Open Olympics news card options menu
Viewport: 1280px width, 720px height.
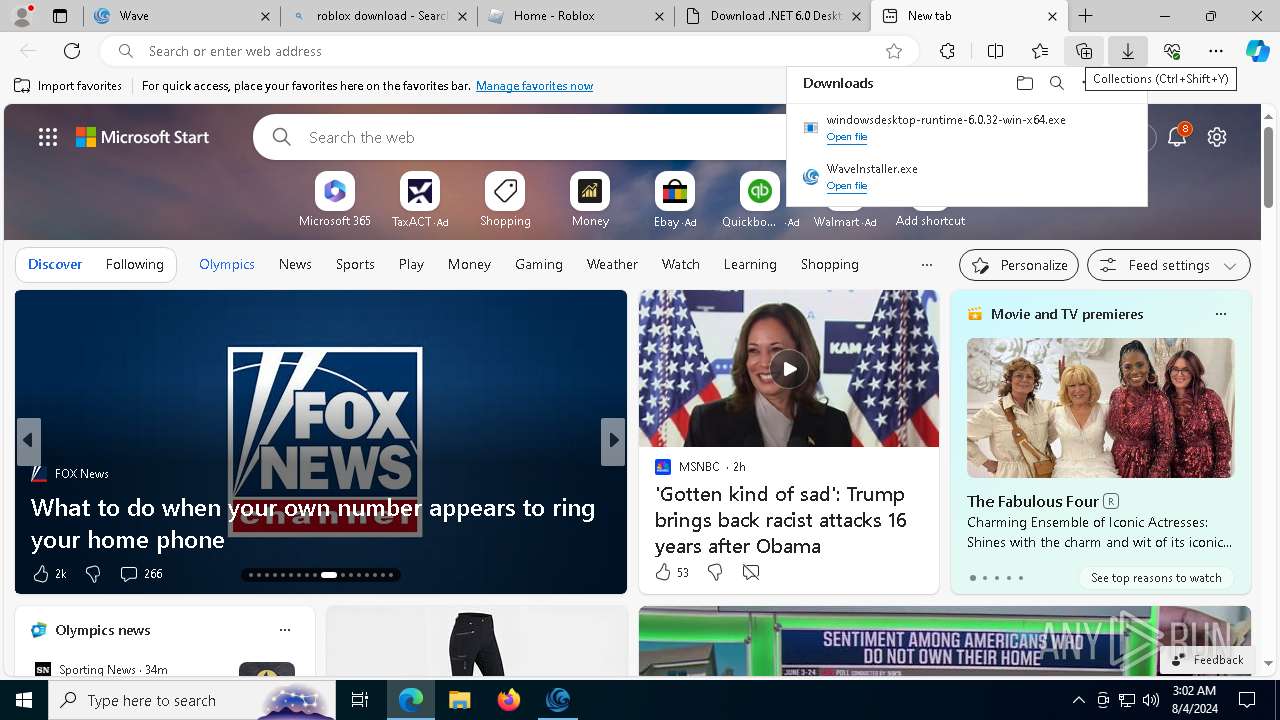[285, 630]
